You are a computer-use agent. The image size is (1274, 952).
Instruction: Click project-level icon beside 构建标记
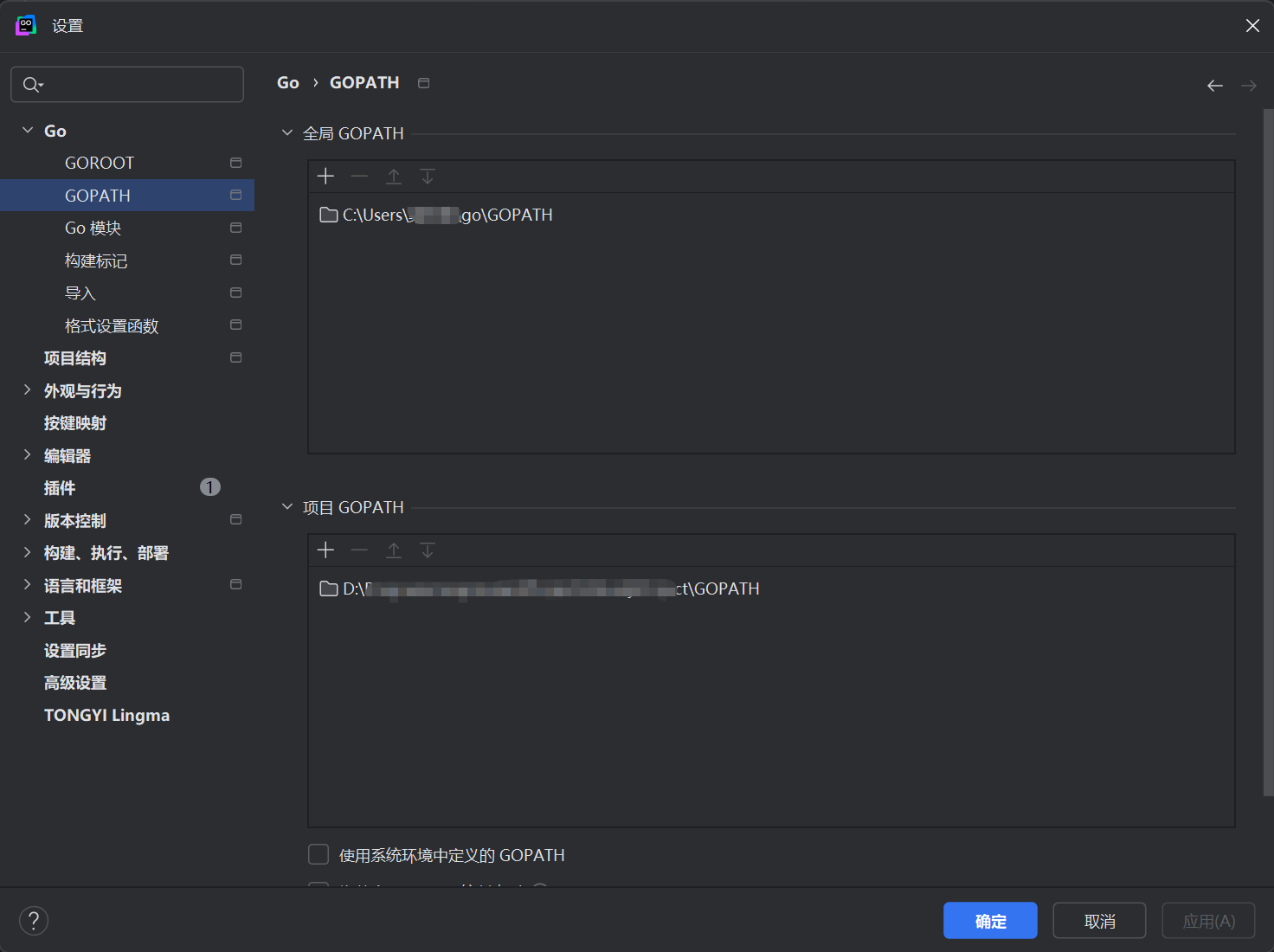point(235,260)
